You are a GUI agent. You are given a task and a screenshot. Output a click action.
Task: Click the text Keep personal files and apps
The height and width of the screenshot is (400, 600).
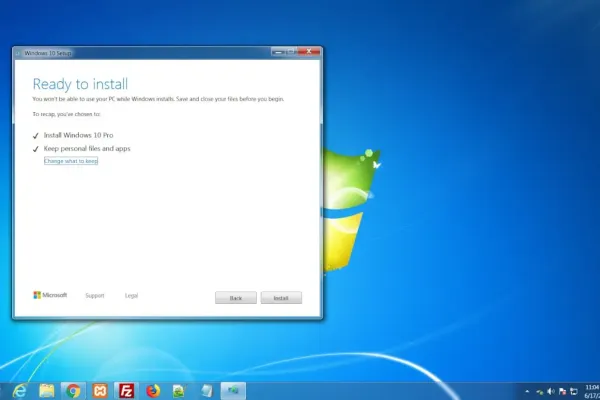[87, 149]
